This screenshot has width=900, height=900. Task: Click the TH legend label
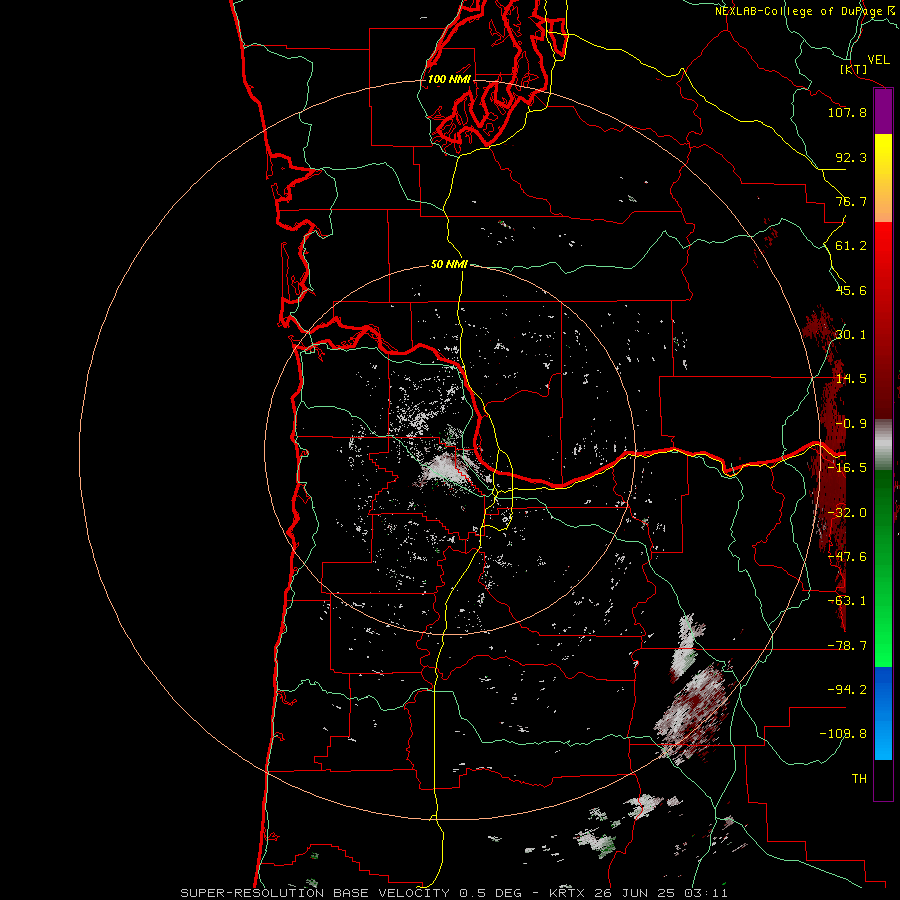coord(859,779)
